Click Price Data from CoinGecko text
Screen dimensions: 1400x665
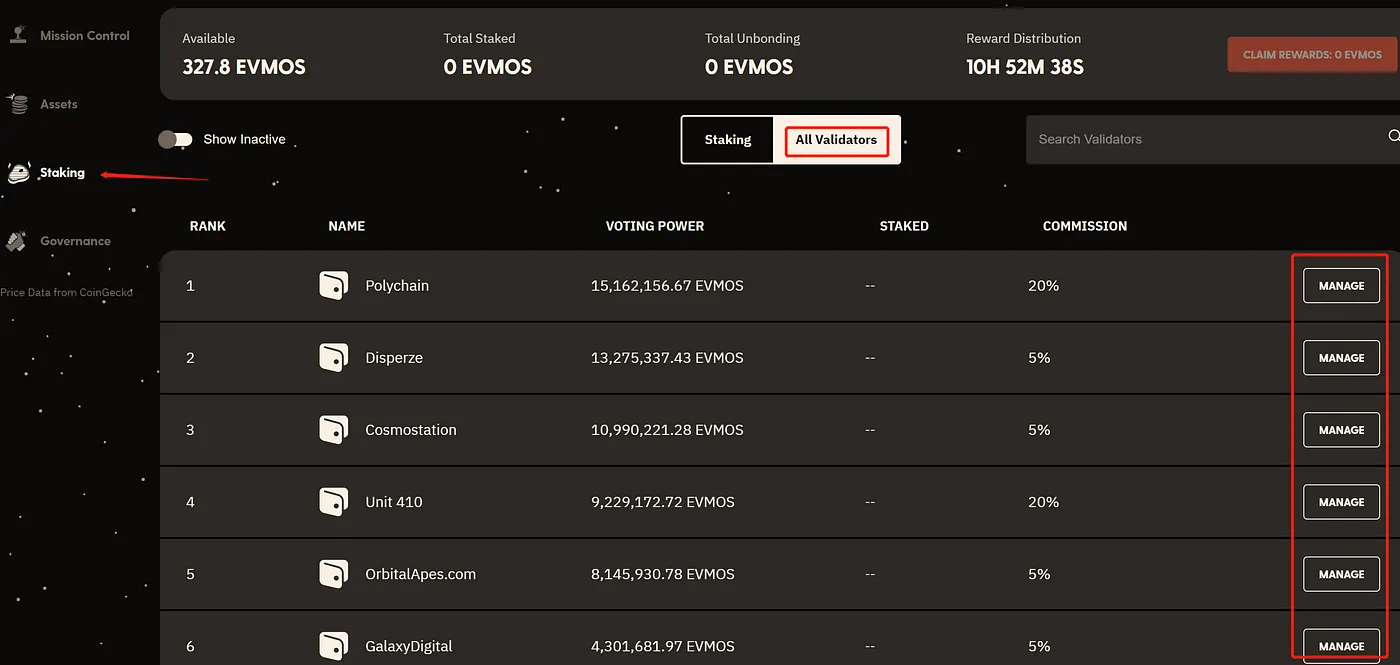(67, 292)
